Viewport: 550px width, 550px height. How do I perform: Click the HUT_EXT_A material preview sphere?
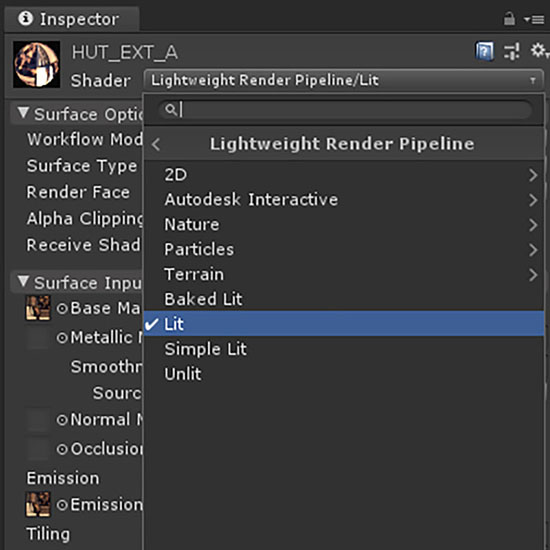[x=36, y=65]
